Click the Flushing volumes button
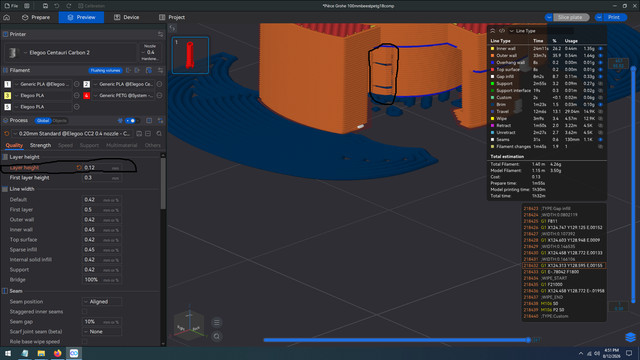Image resolution: width=640 pixels, height=360 pixels. point(105,70)
